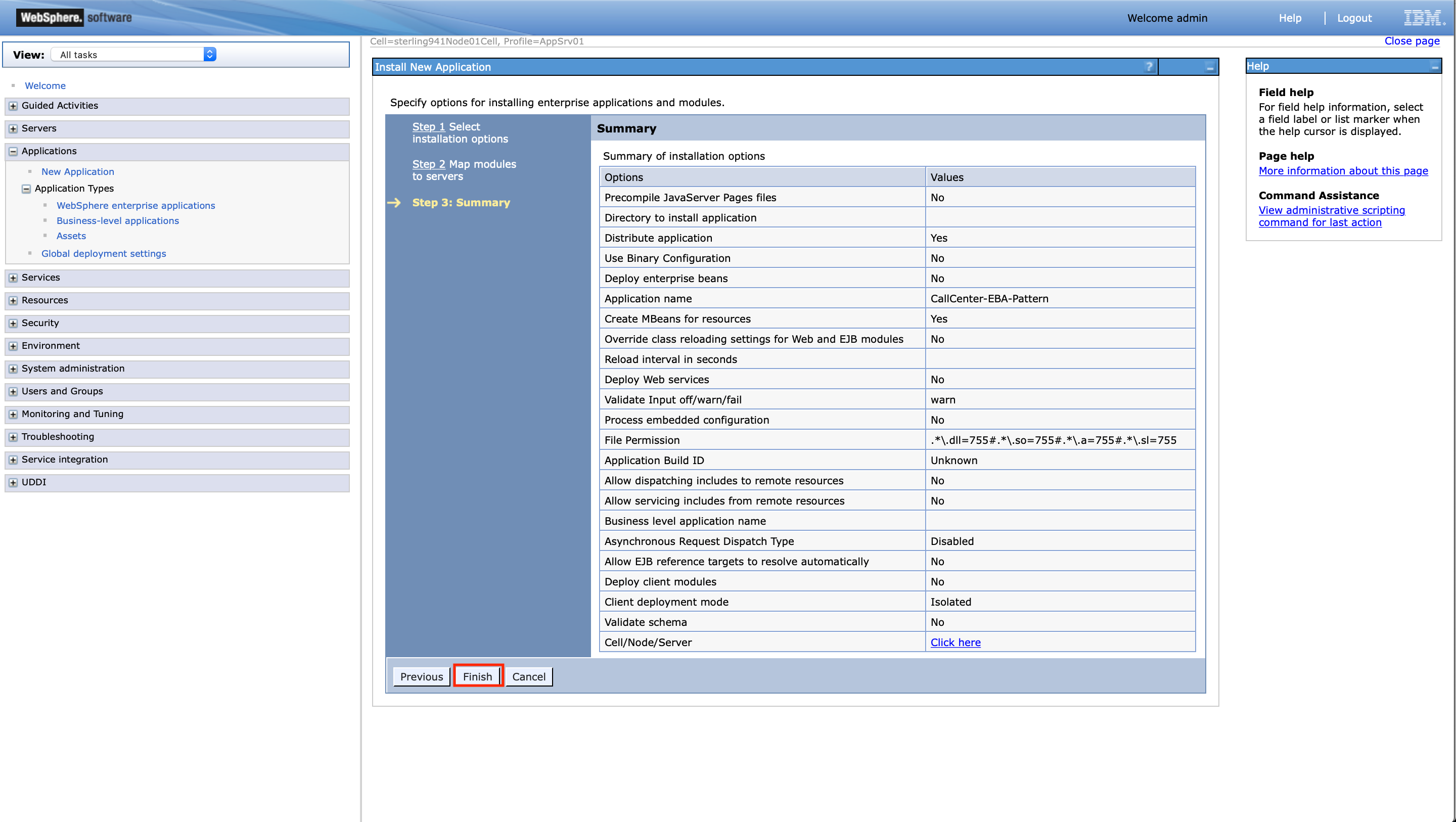Expand the Security section

click(x=13, y=324)
